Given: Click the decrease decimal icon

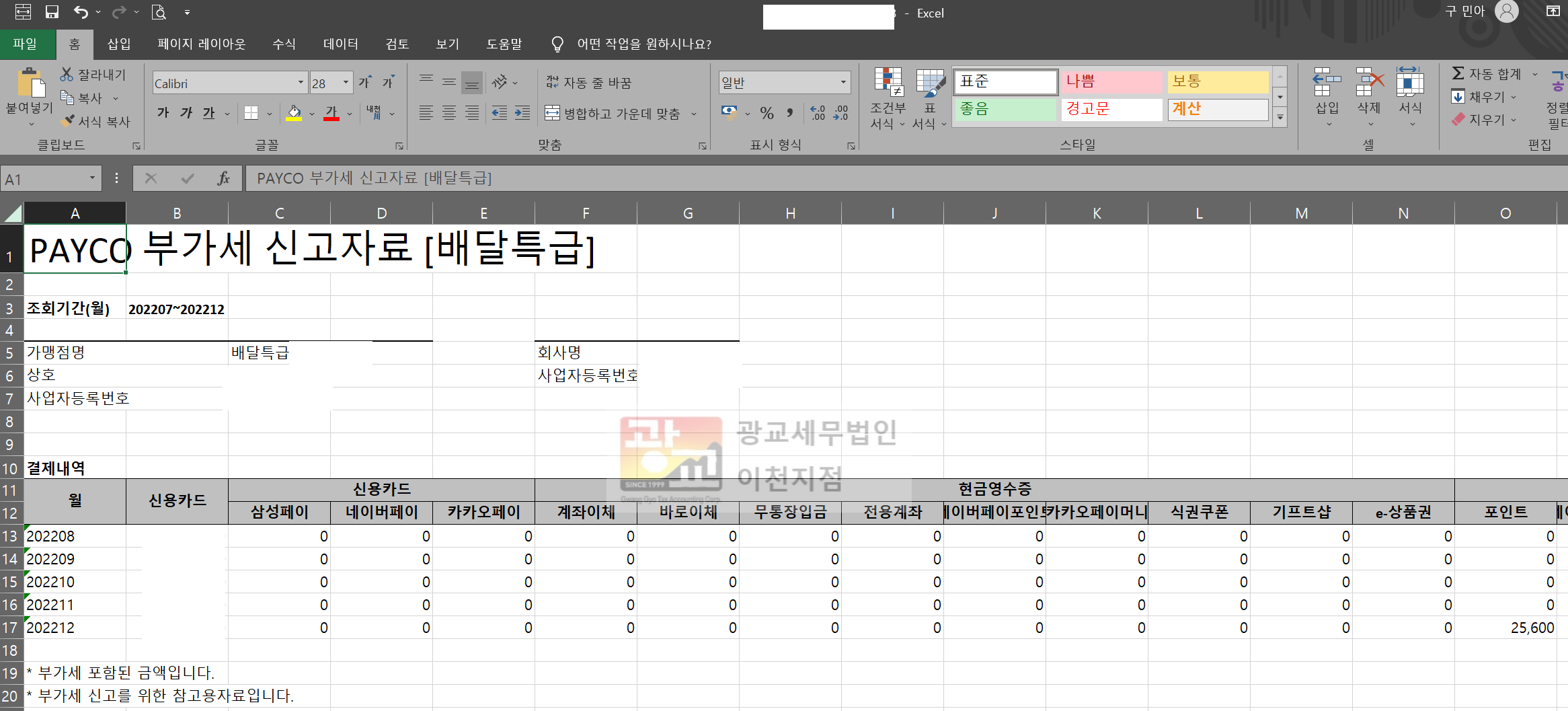Looking at the screenshot, I should click(840, 113).
